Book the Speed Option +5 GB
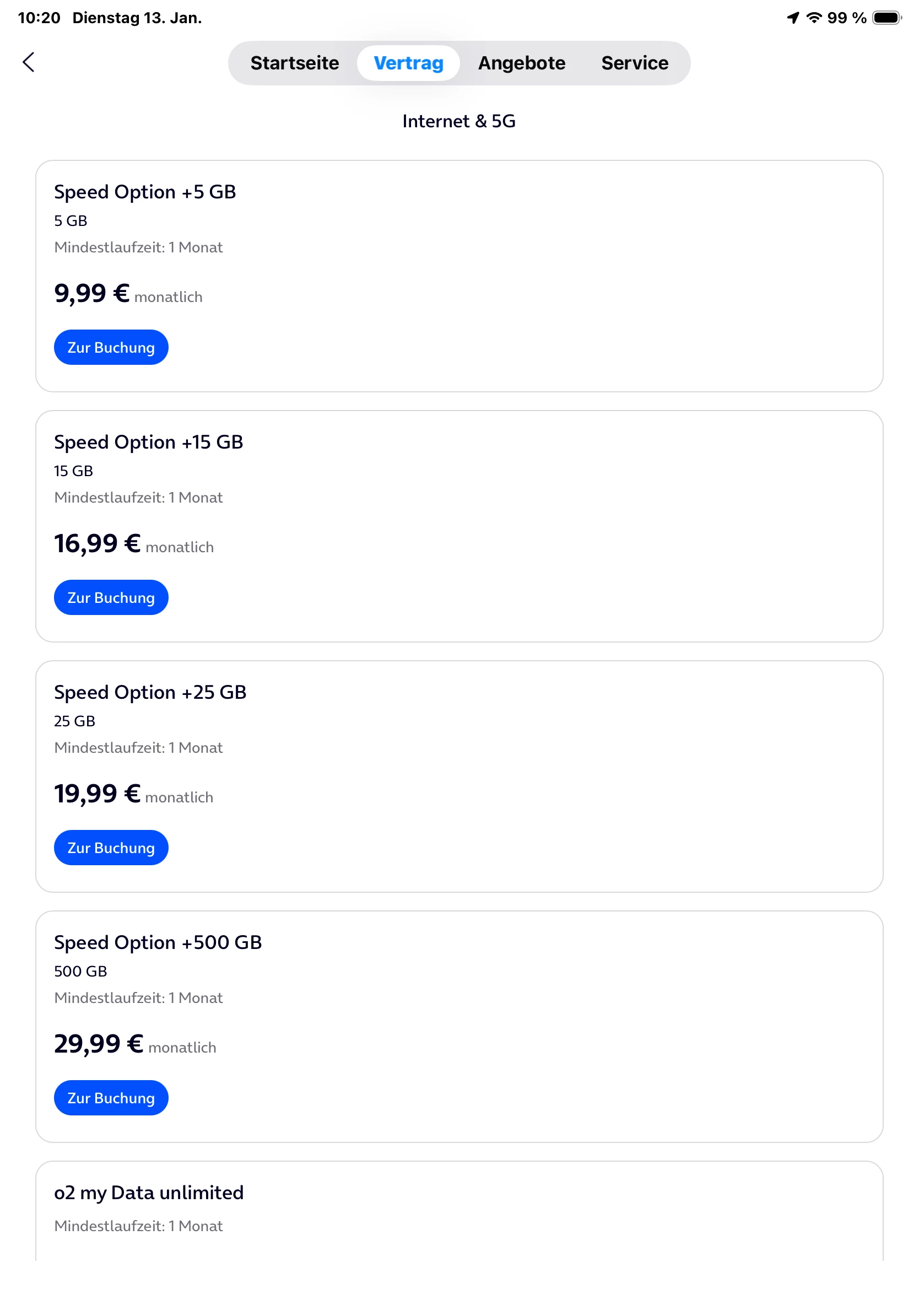Image resolution: width=919 pixels, height=1316 pixels. pos(111,347)
